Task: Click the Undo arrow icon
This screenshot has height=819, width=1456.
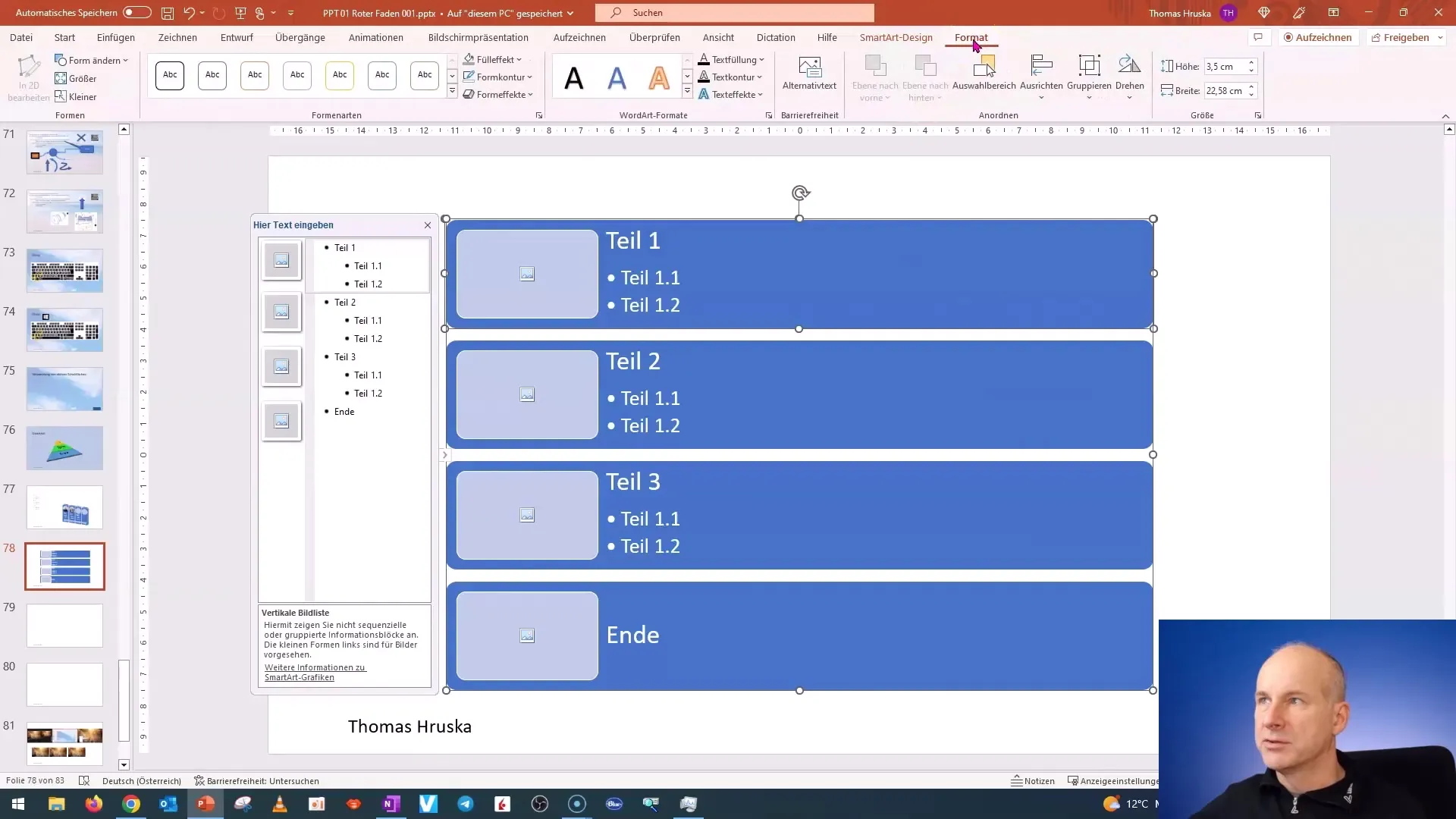Action: pyautogui.click(x=189, y=13)
